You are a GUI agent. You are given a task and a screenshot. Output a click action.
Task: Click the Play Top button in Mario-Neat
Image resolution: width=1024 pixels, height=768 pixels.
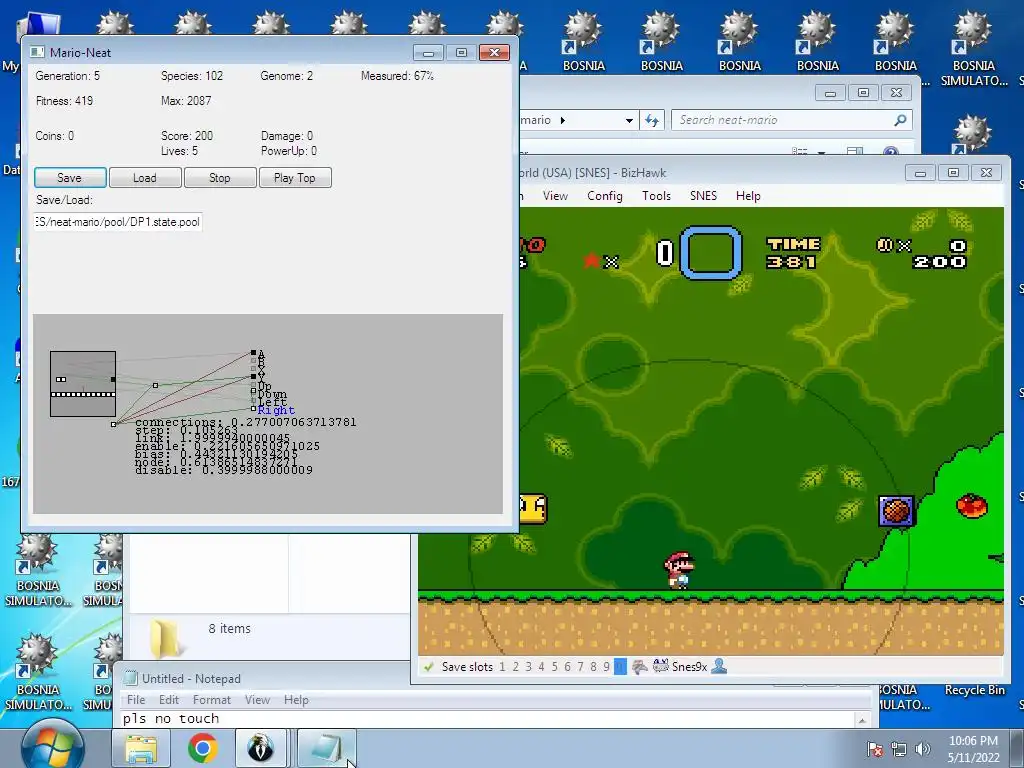(295, 178)
